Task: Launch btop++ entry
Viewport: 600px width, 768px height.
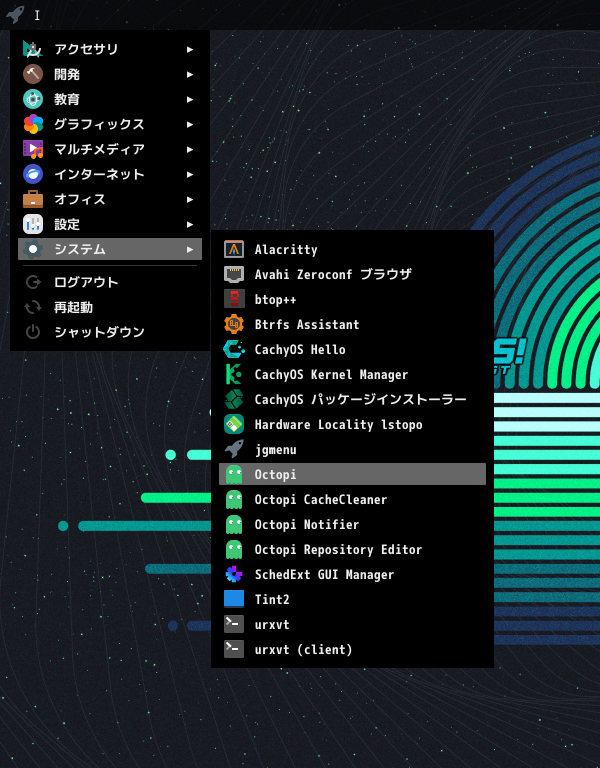Action: [352, 299]
